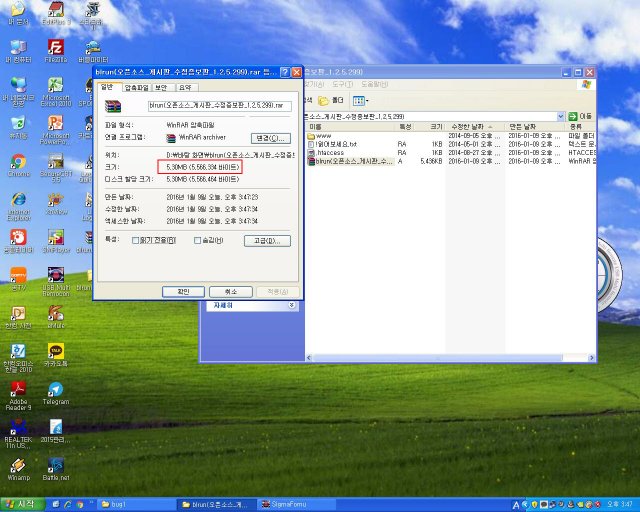The width and height of the screenshot is (640, 512).
Task: Click the 이동 (Go) button in Explorer
Action: pos(580,116)
